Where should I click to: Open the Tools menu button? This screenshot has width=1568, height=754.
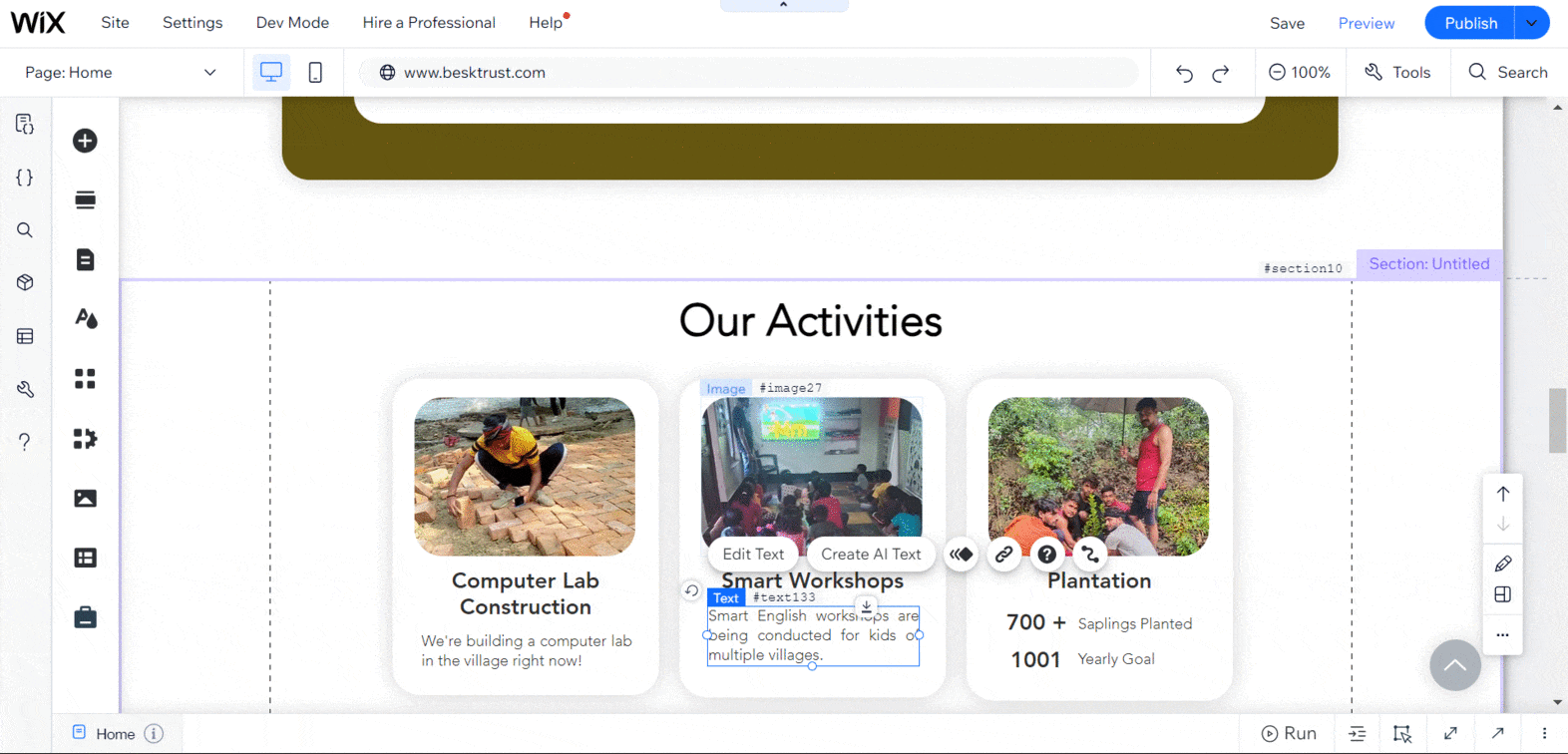tap(1397, 72)
